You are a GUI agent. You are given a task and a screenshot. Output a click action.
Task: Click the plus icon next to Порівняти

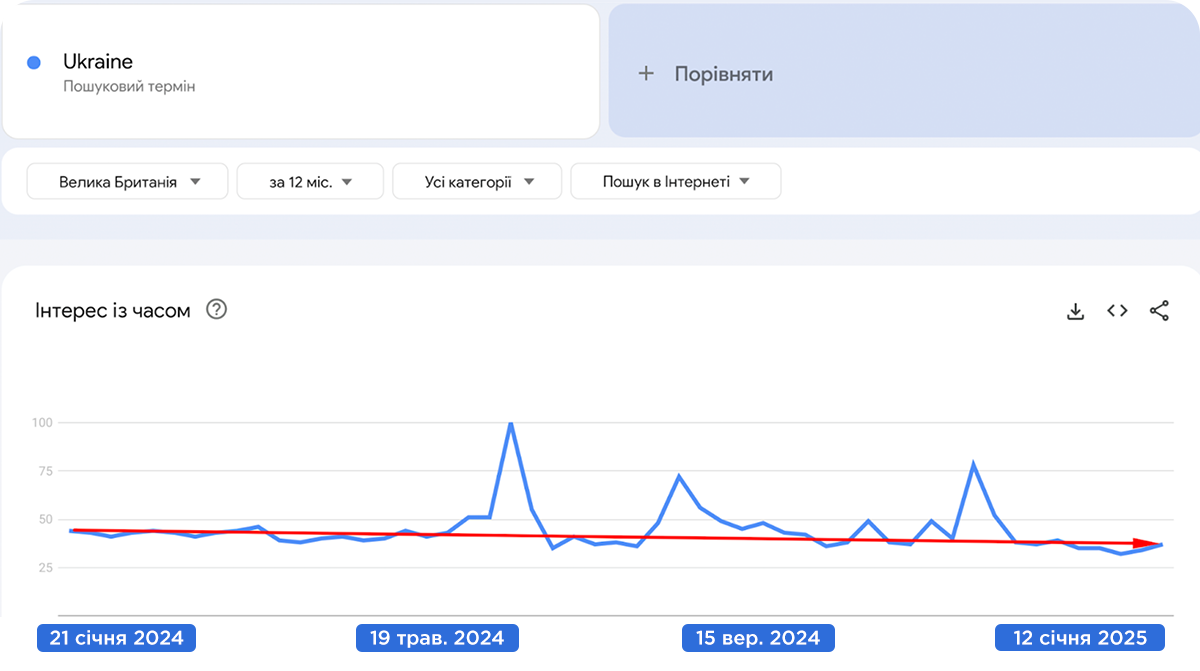click(x=646, y=73)
